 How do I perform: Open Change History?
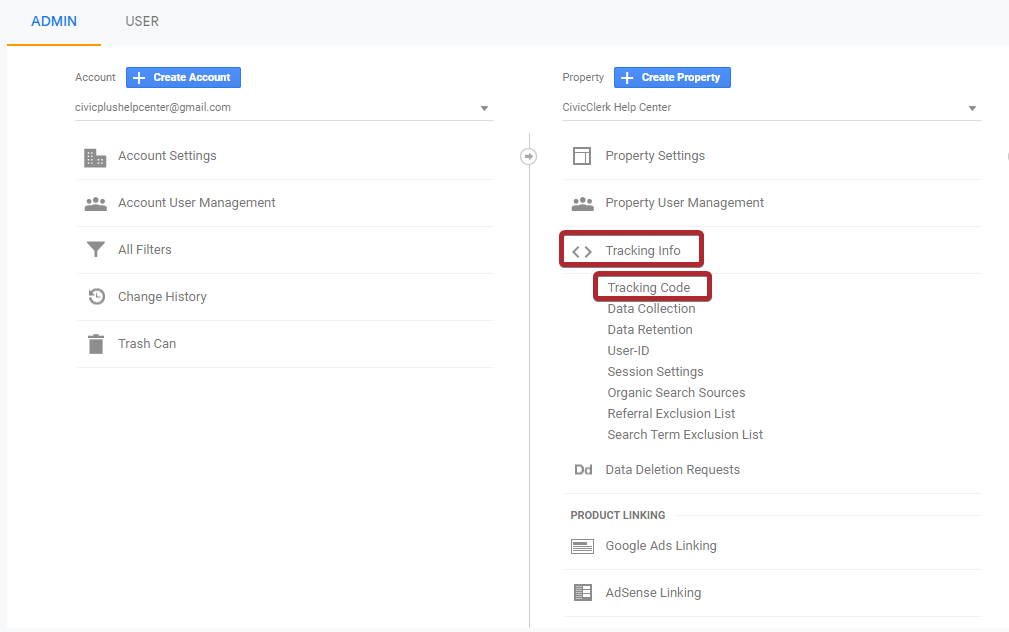[x=162, y=297]
